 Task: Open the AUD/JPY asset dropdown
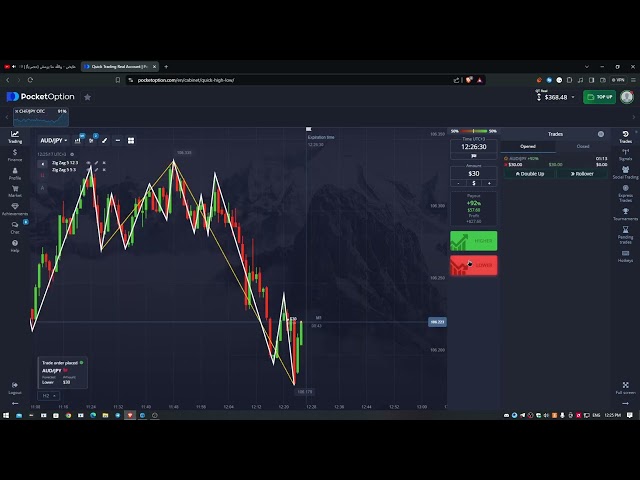point(53,140)
